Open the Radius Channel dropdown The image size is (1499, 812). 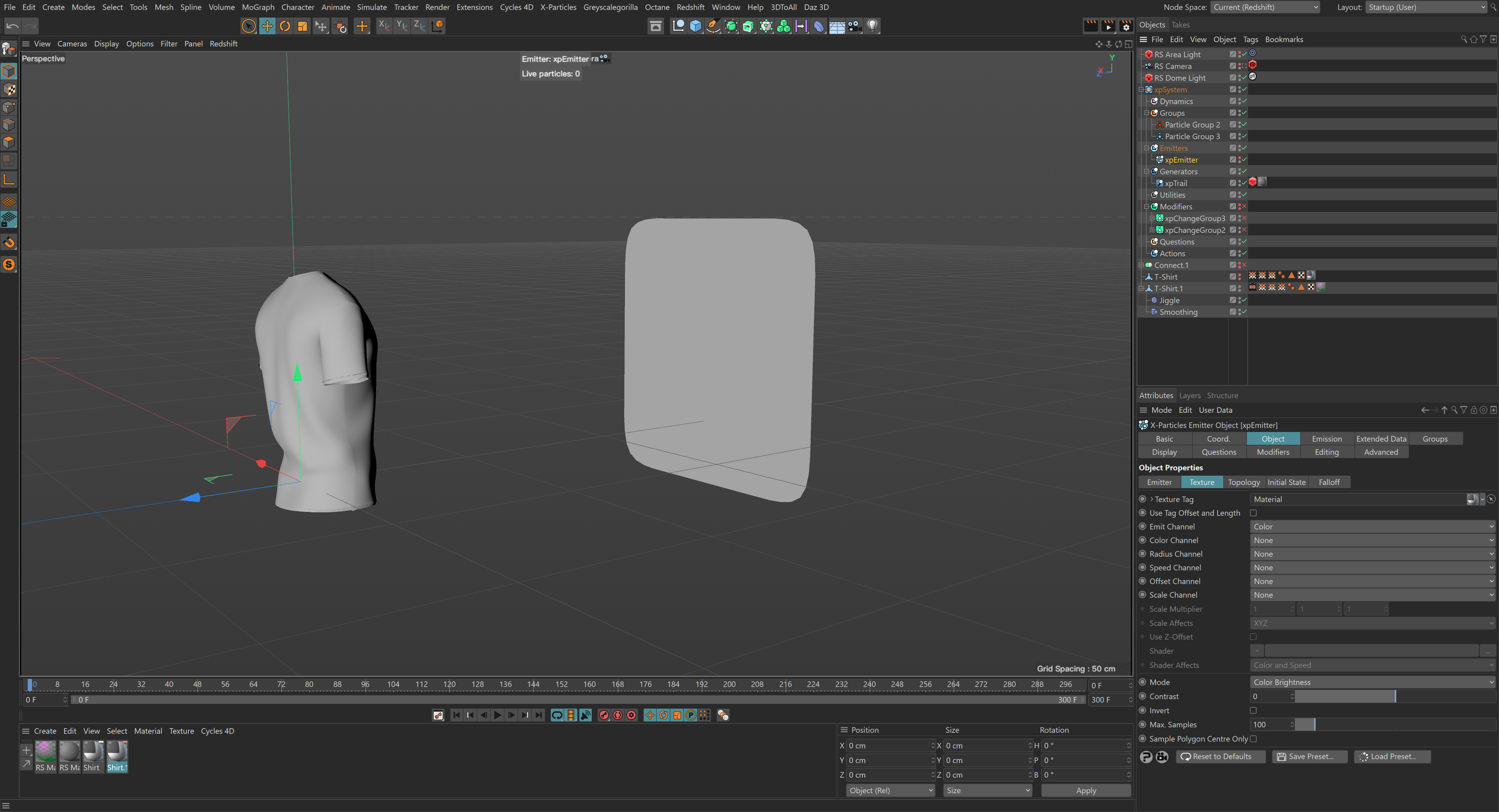coord(1372,554)
